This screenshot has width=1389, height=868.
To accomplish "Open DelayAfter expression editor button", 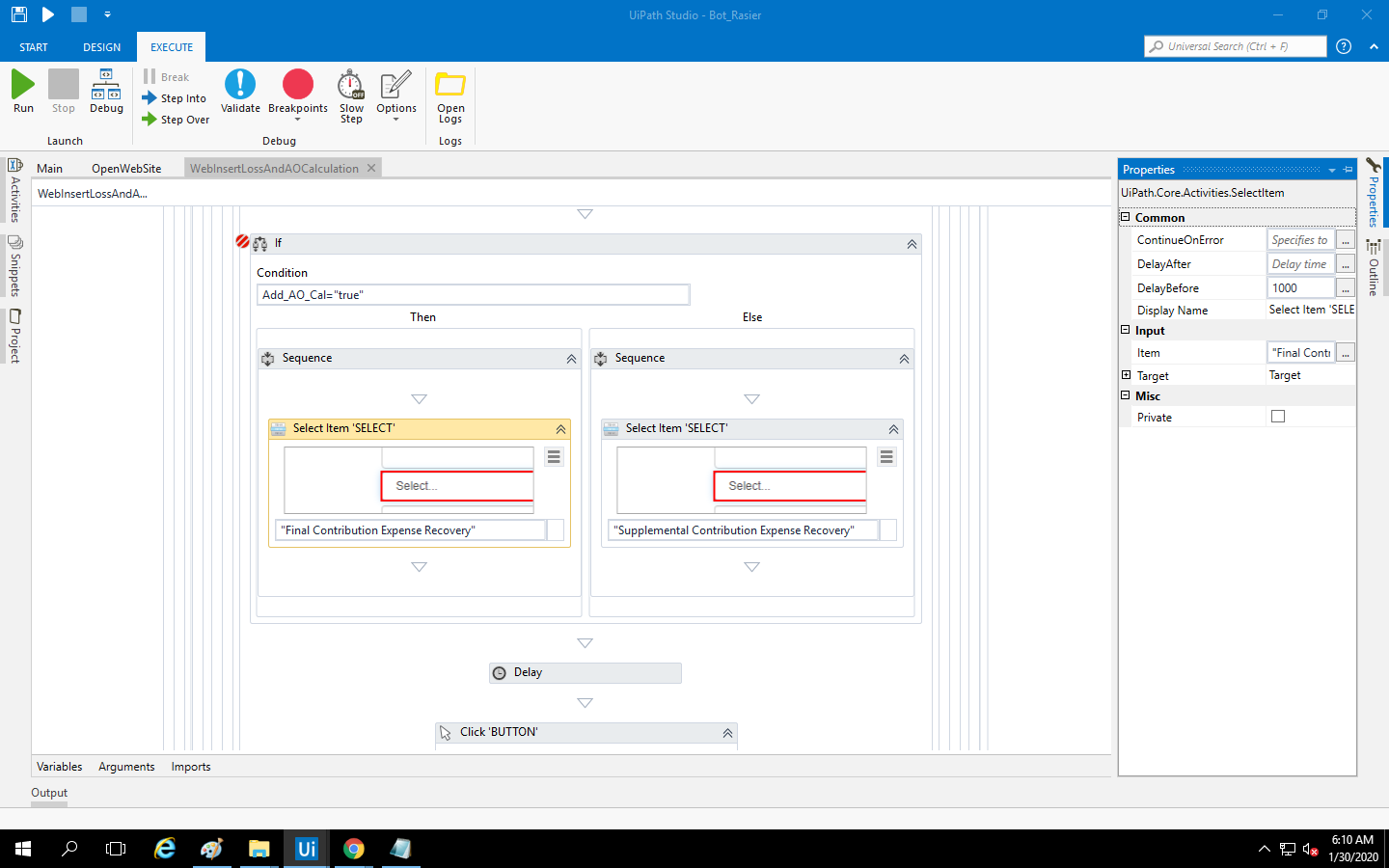I will pyautogui.click(x=1346, y=264).
